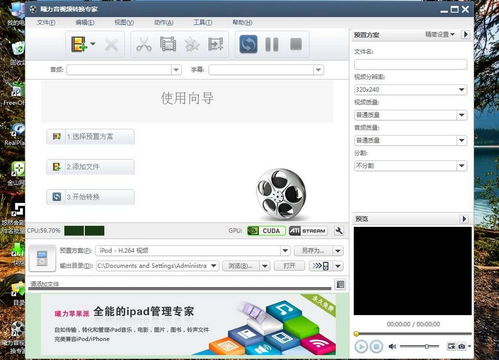Open the wrench settings icon
This screenshot has height=360, width=499.
click(339, 231)
